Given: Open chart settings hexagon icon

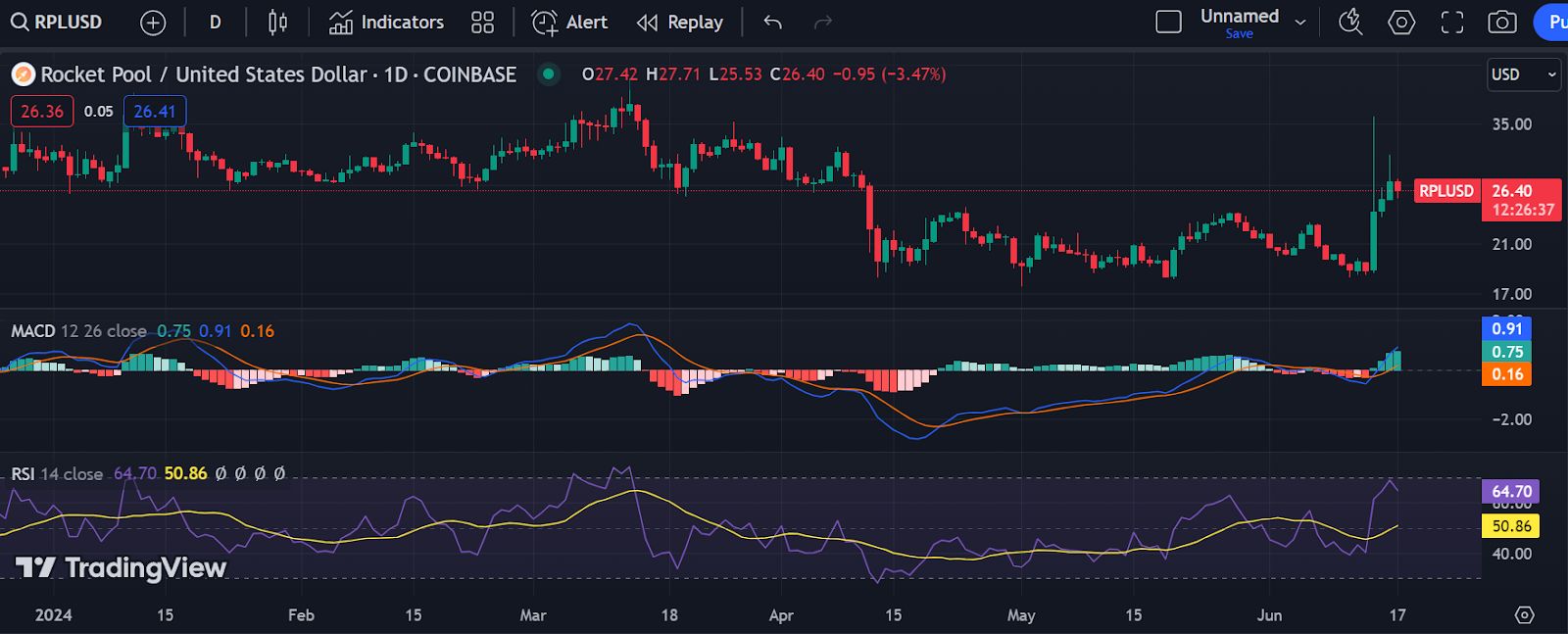Looking at the screenshot, I should coord(1401,23).
